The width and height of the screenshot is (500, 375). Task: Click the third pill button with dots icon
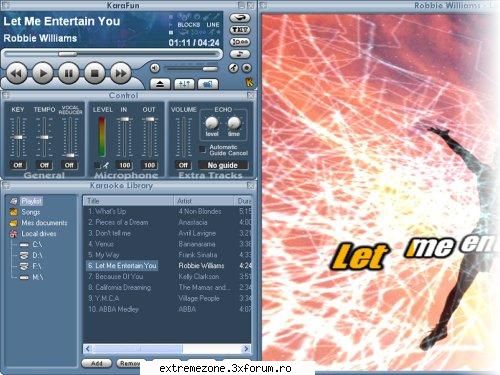tap(240, 42)
